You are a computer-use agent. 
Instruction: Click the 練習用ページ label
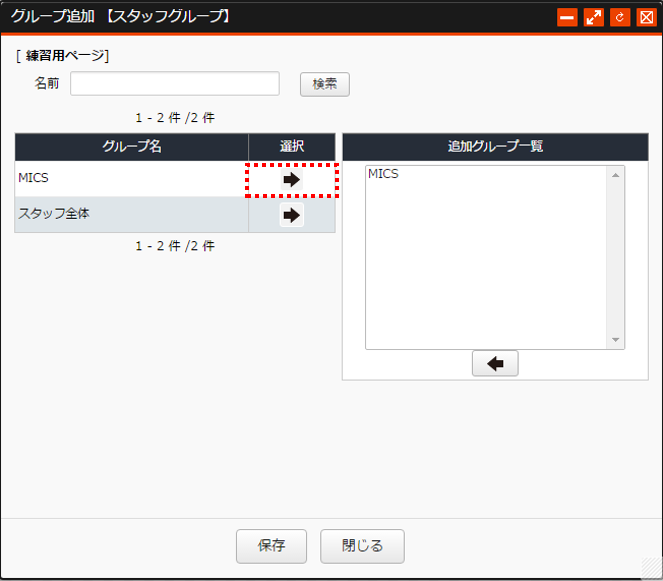[x=63, y=55]
